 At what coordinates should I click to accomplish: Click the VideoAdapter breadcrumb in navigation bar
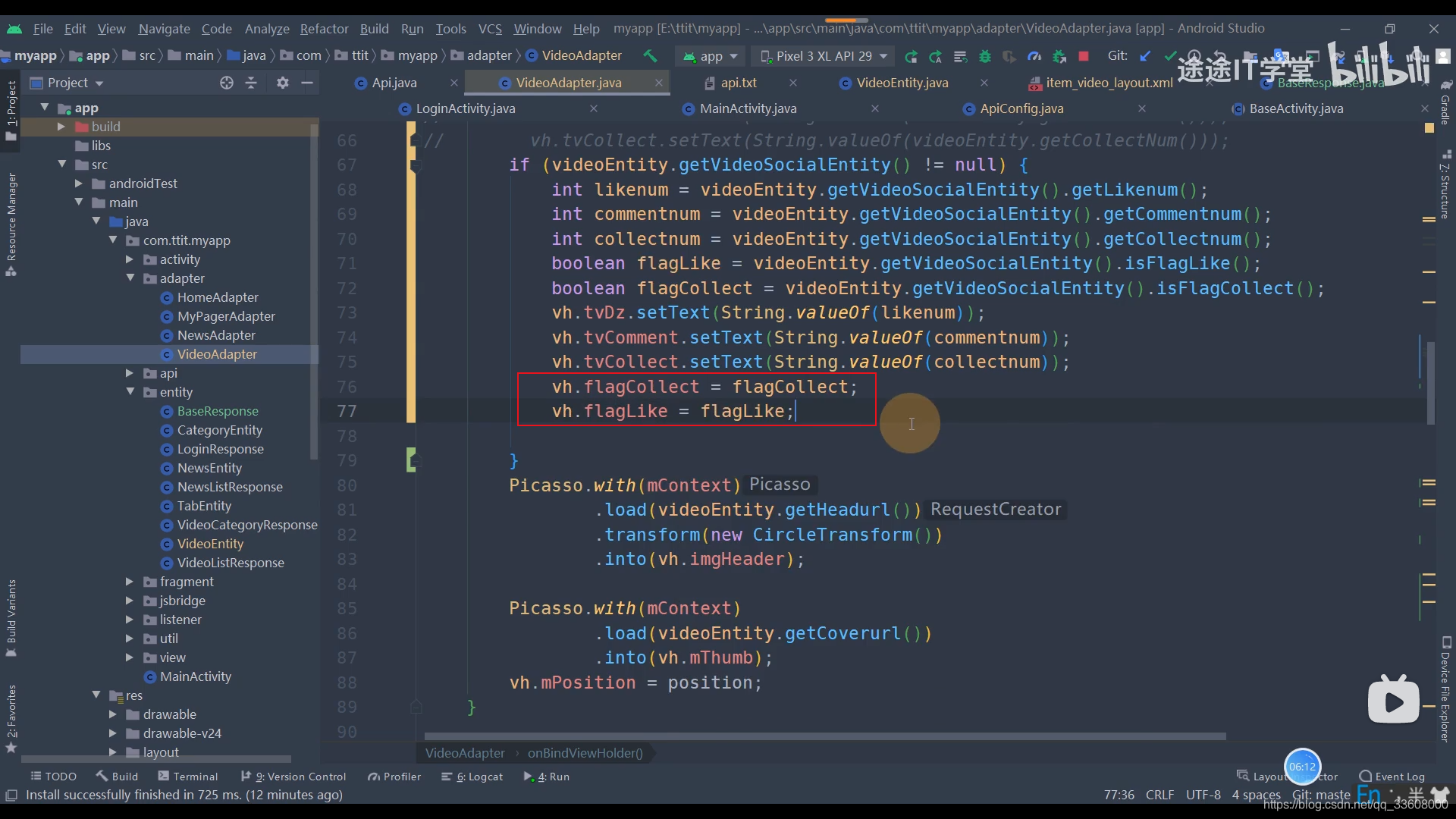[574, 55]
